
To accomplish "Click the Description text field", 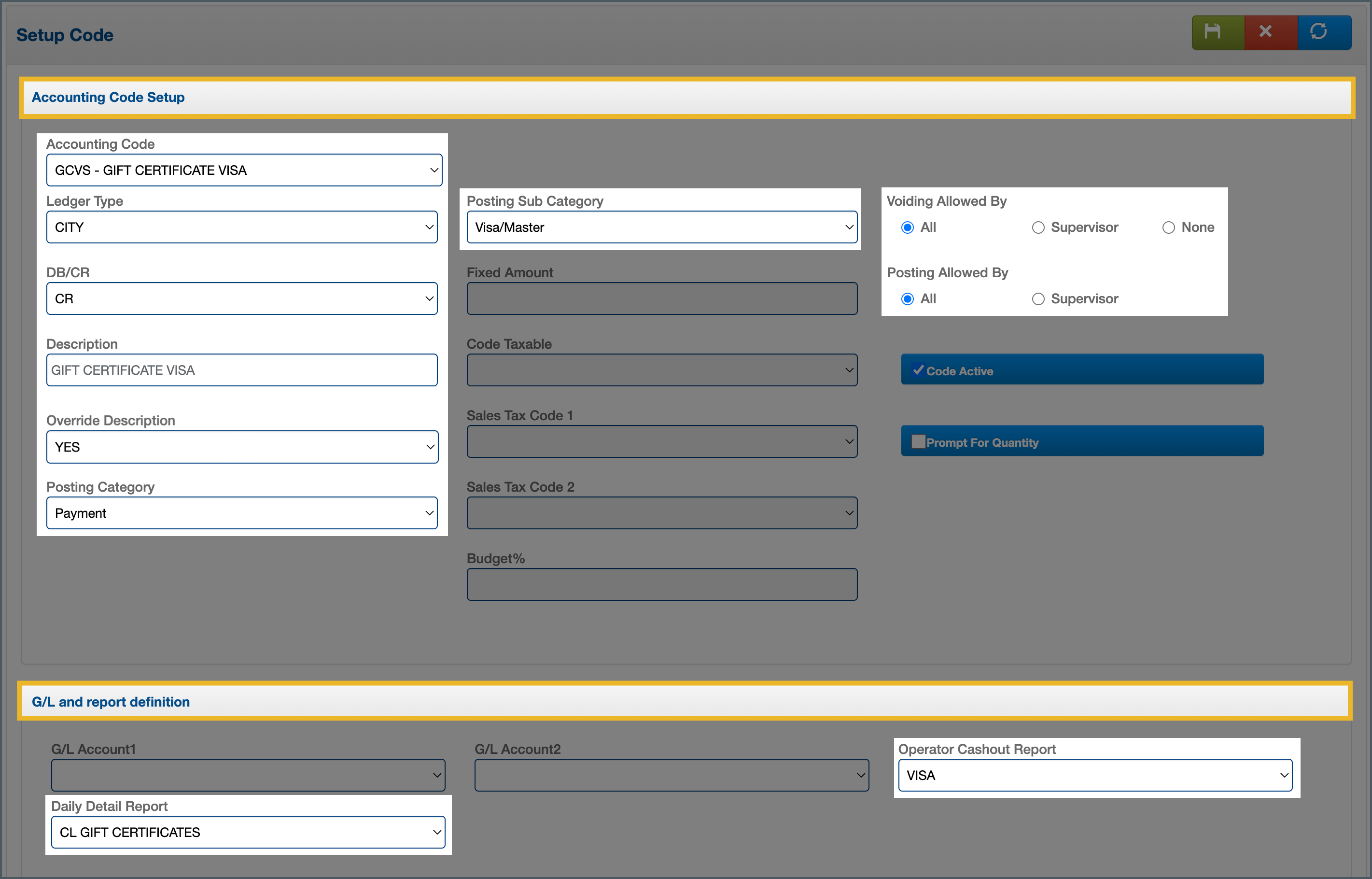I will (x=241, y=370).
